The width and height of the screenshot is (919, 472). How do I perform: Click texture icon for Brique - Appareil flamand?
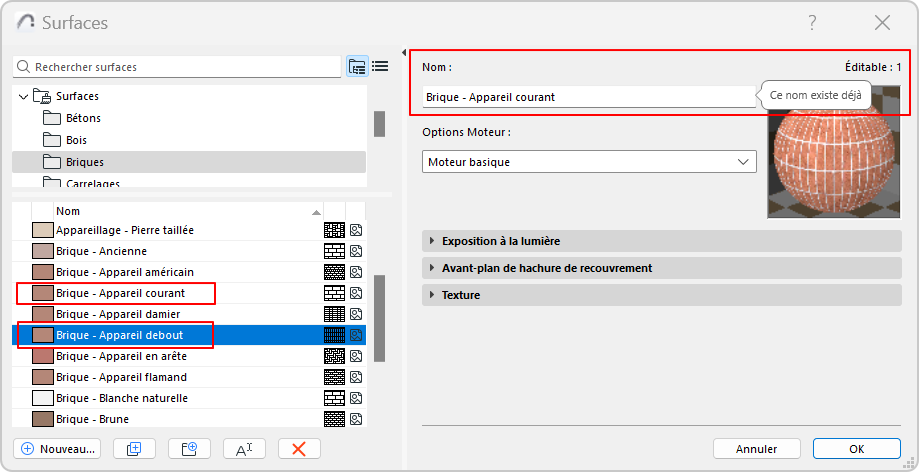click(355, 377)
